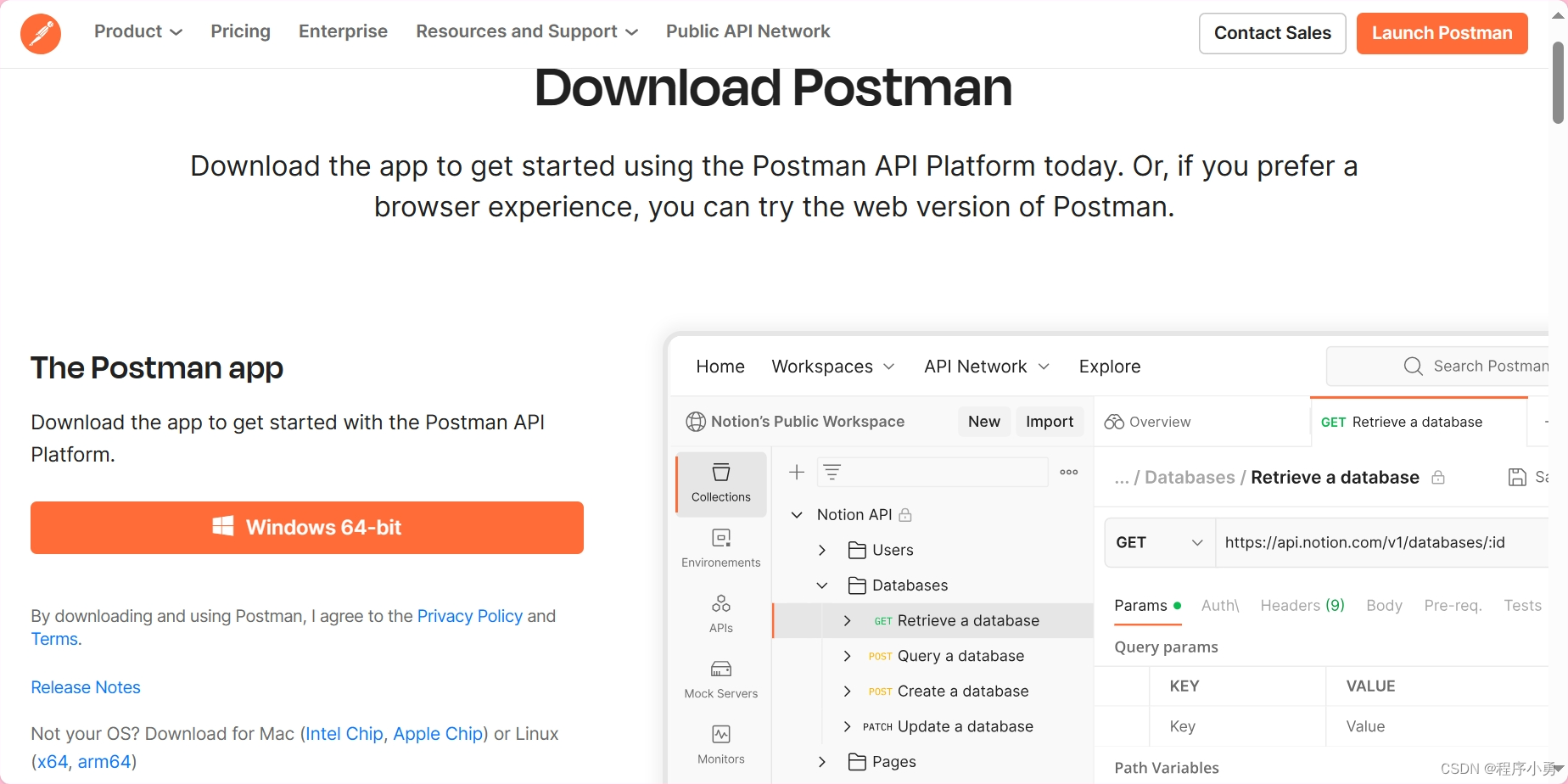
Task: Expand the Pages folder
Action: (x=822, y=762)
